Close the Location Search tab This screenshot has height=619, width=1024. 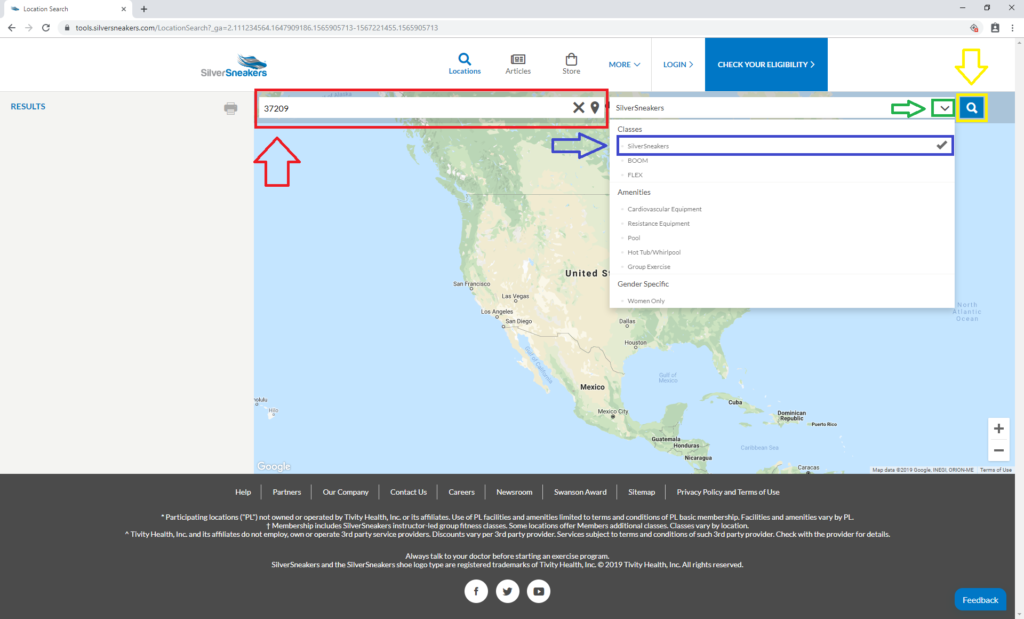[123, 9]
